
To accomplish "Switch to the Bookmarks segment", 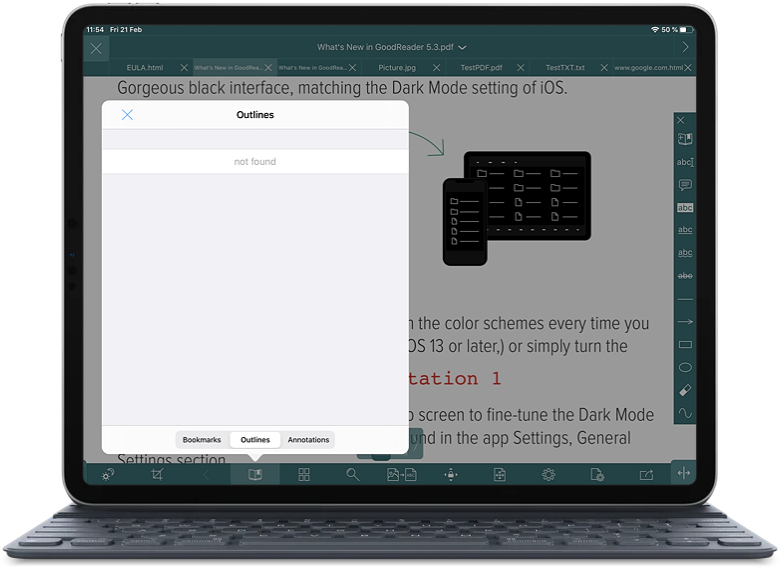I will pyautogui.click(x=202, y=440).
